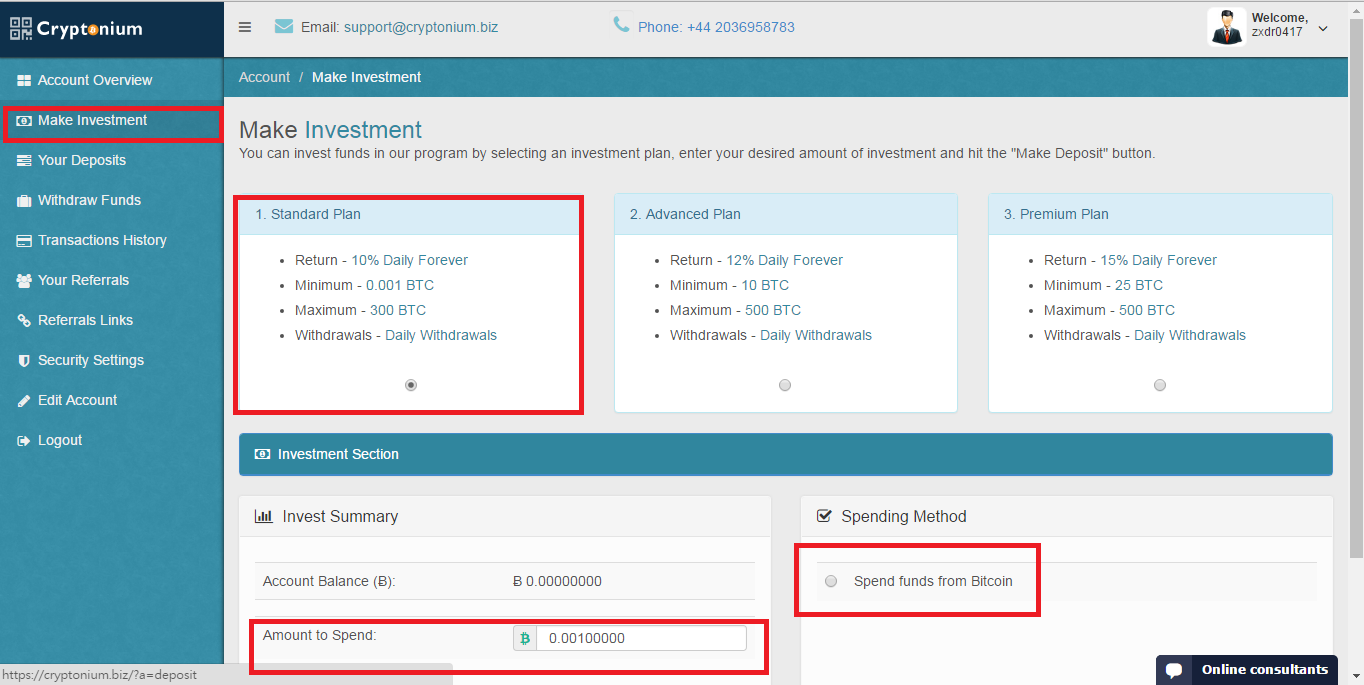
Task: Open the Online consultants chat button
Action: point(1247,670)
